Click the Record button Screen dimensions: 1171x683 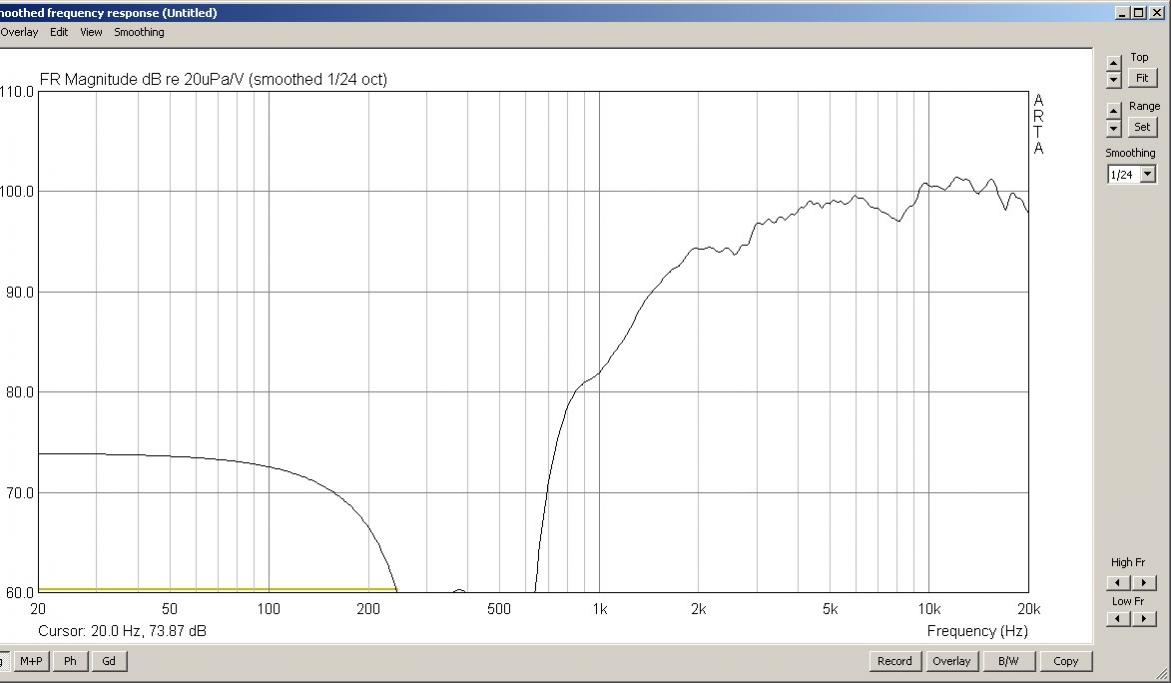[x=895, y=661]
